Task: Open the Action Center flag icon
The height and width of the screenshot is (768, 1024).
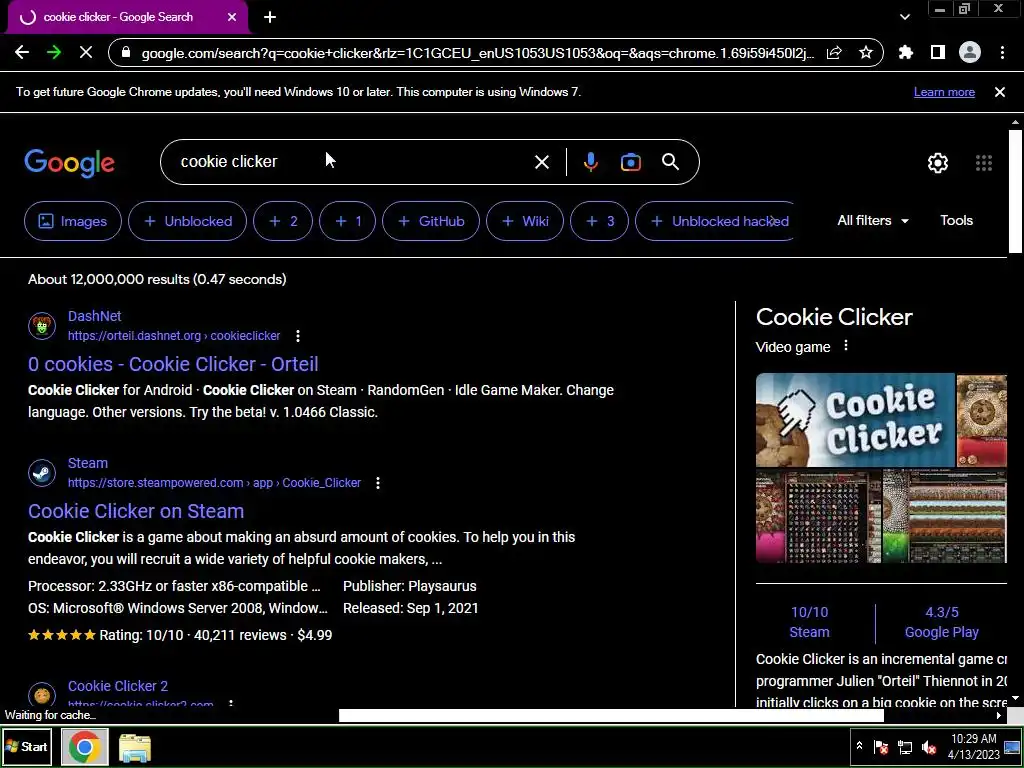Action: (x=881, y=747)
